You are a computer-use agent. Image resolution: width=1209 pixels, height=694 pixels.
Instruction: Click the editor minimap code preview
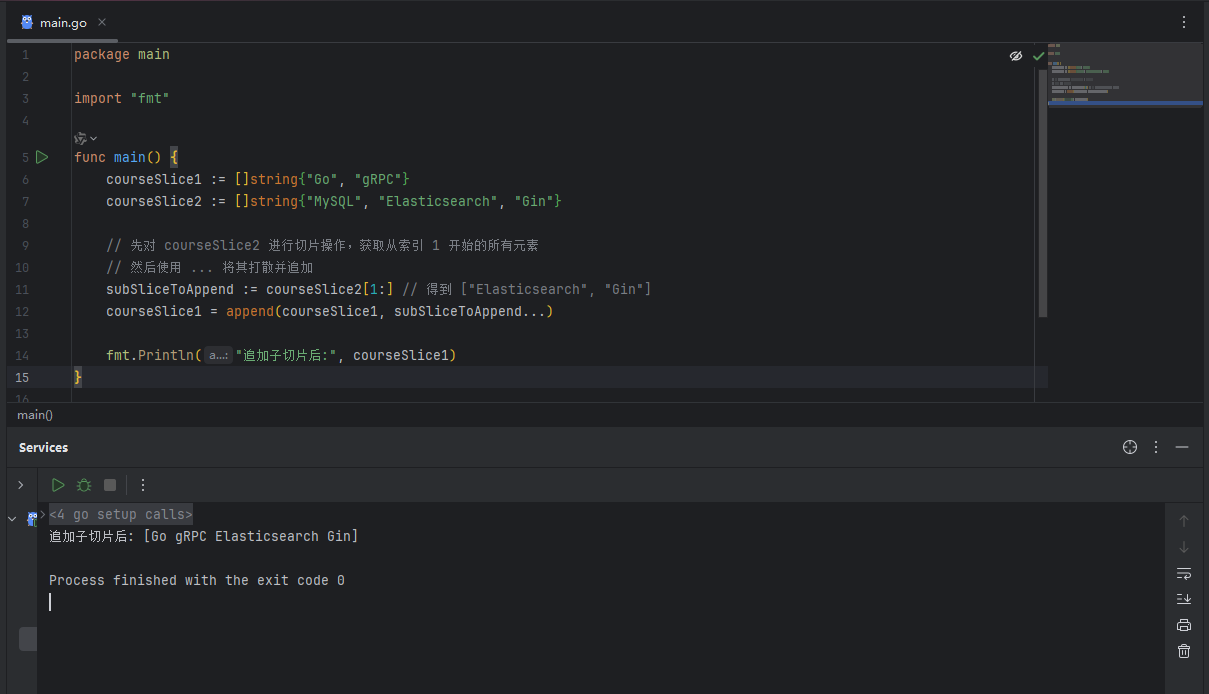coord(1125,74)
